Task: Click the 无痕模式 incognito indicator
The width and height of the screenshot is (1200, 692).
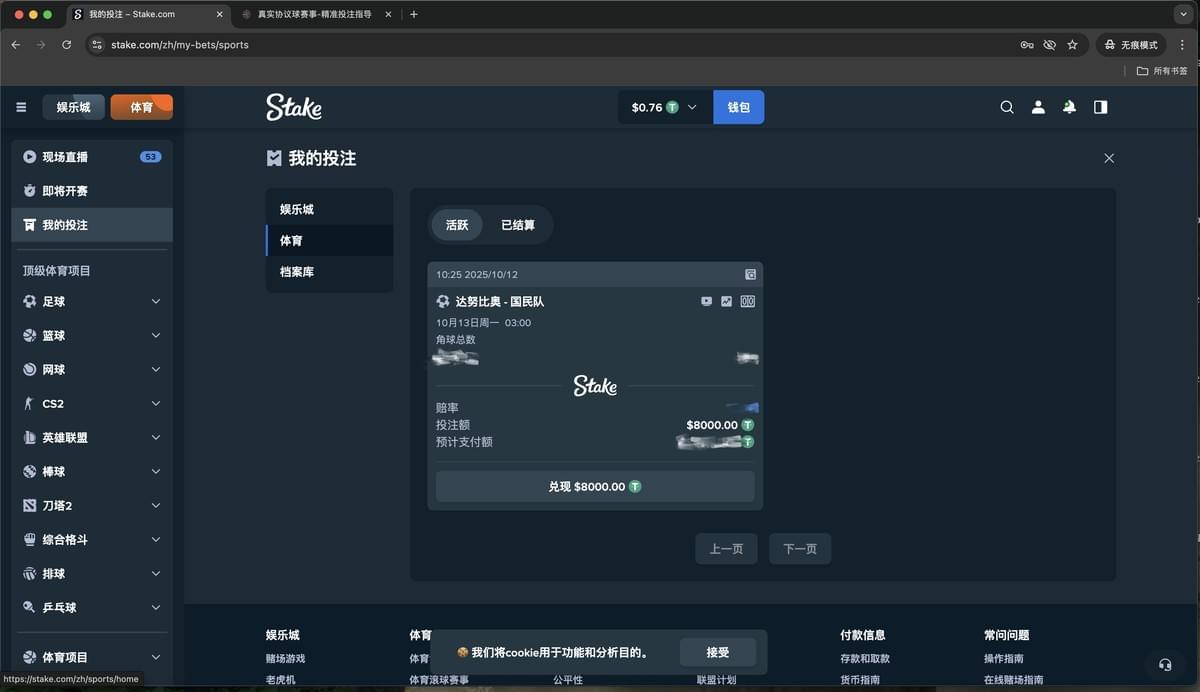Action: tap(1132, 45)
